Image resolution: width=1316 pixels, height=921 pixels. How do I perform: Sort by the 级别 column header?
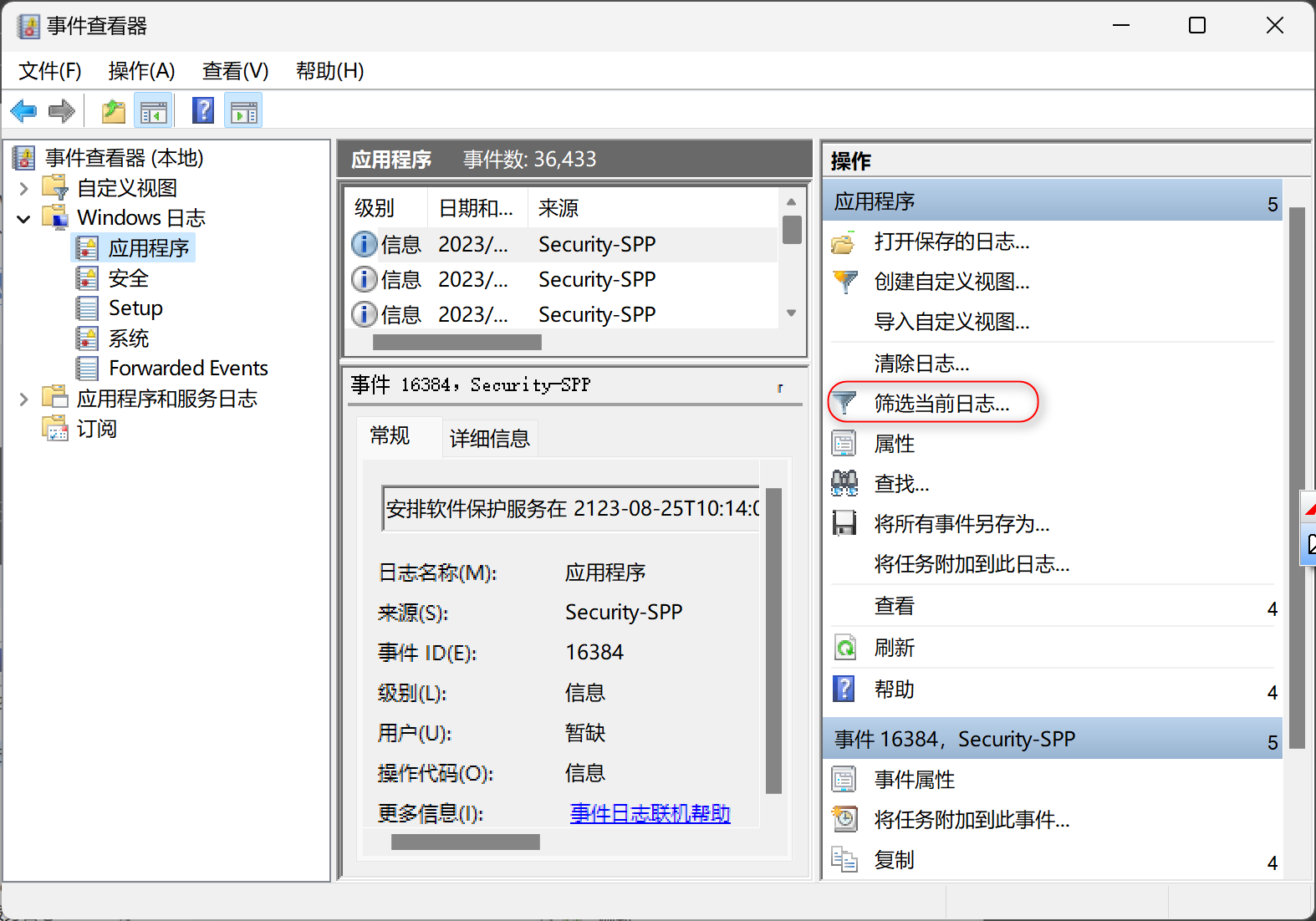tap(386, 208)
